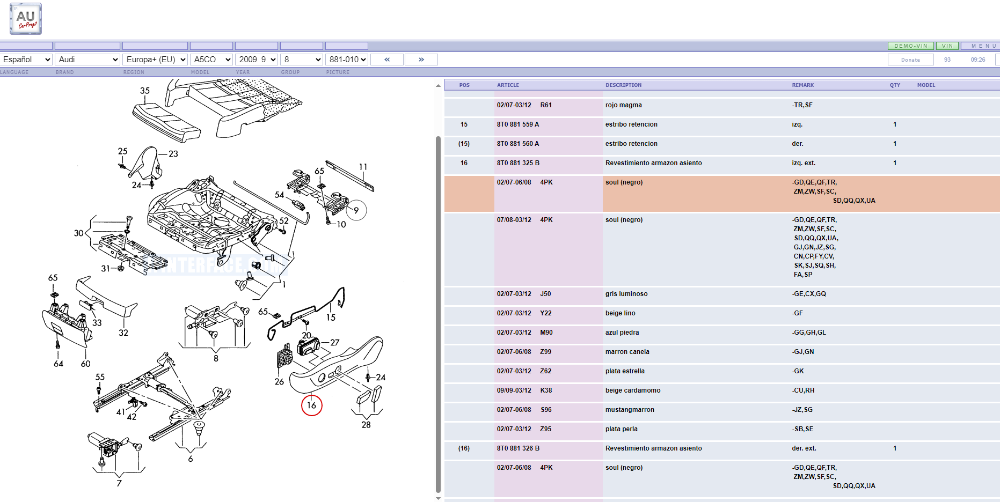Open the MENU button
Viewport: 1000px width, 502px height.
[x=981, y=46]
